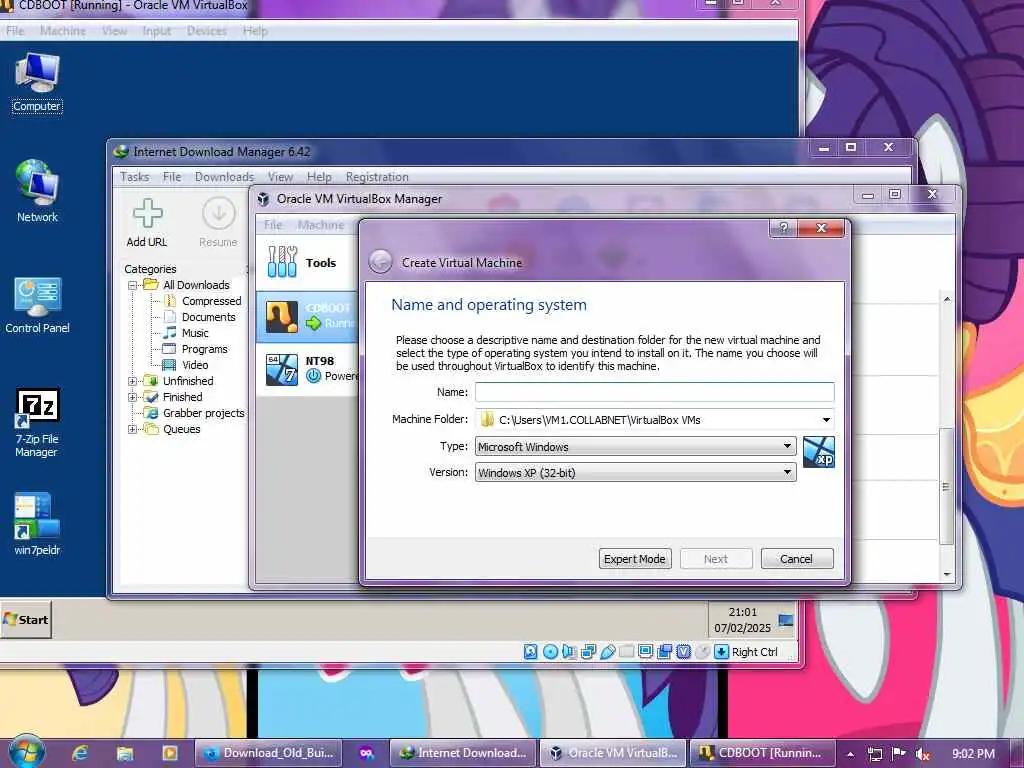Image resolution: width=1024 pixels, height=768 pixels.
Task: Select the Control Panel desktop icon
Action: [37, 306]
